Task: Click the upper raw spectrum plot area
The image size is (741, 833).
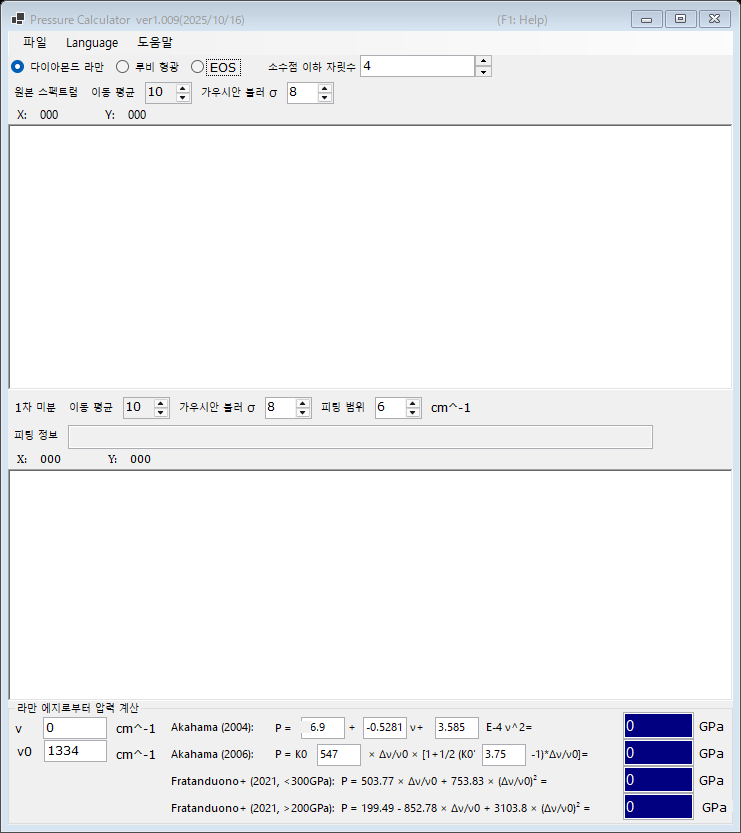Action: pyautogui.click(x=370, y=257)
